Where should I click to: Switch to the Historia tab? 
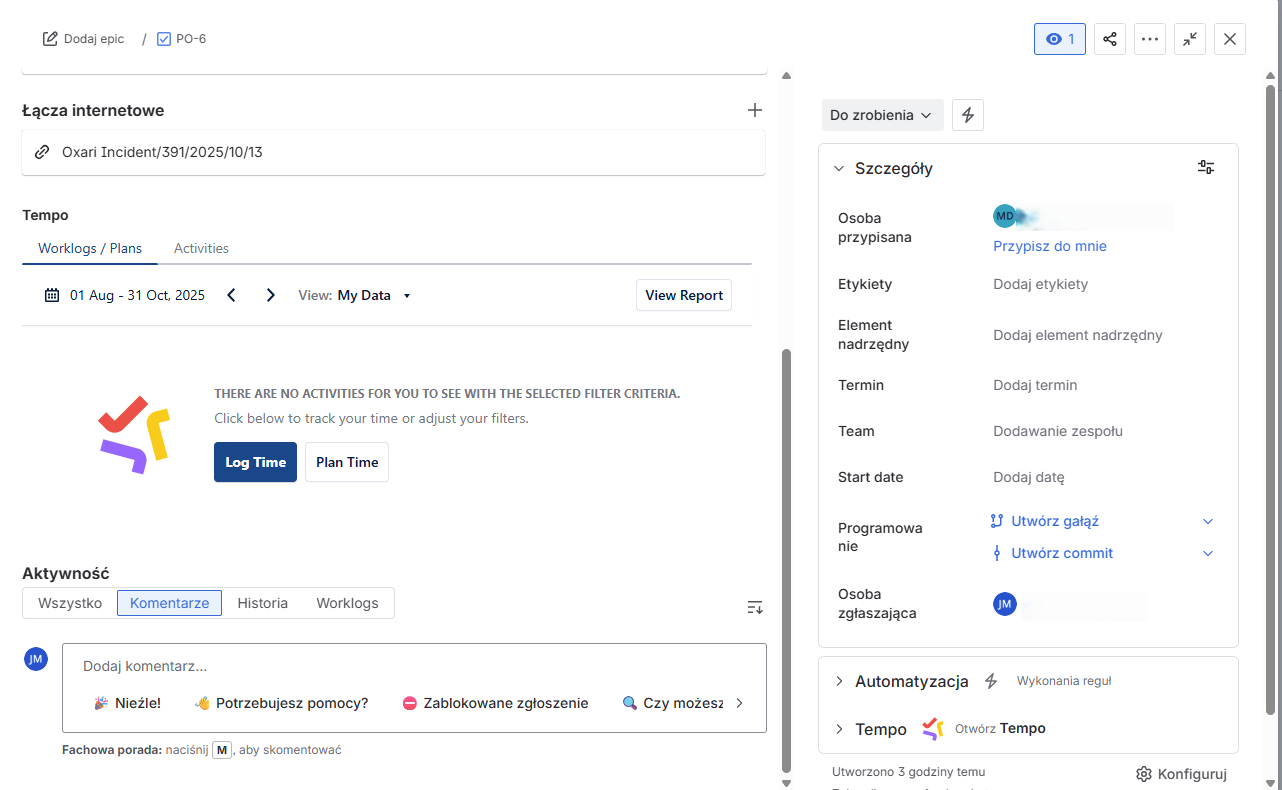(x=262, y=603)
